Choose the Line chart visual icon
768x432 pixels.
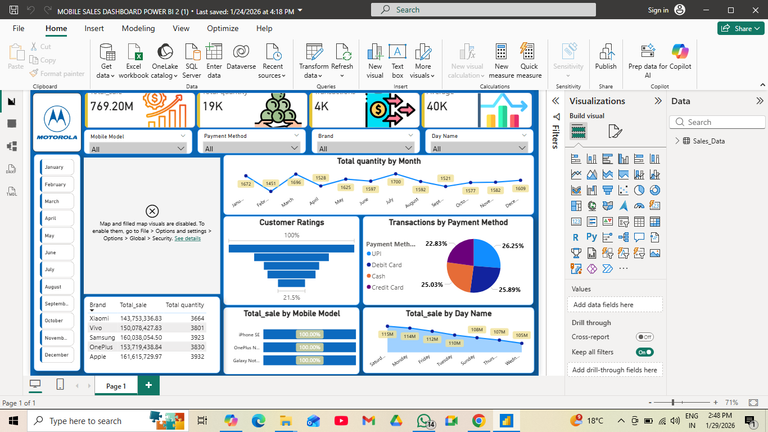[576, 174]
